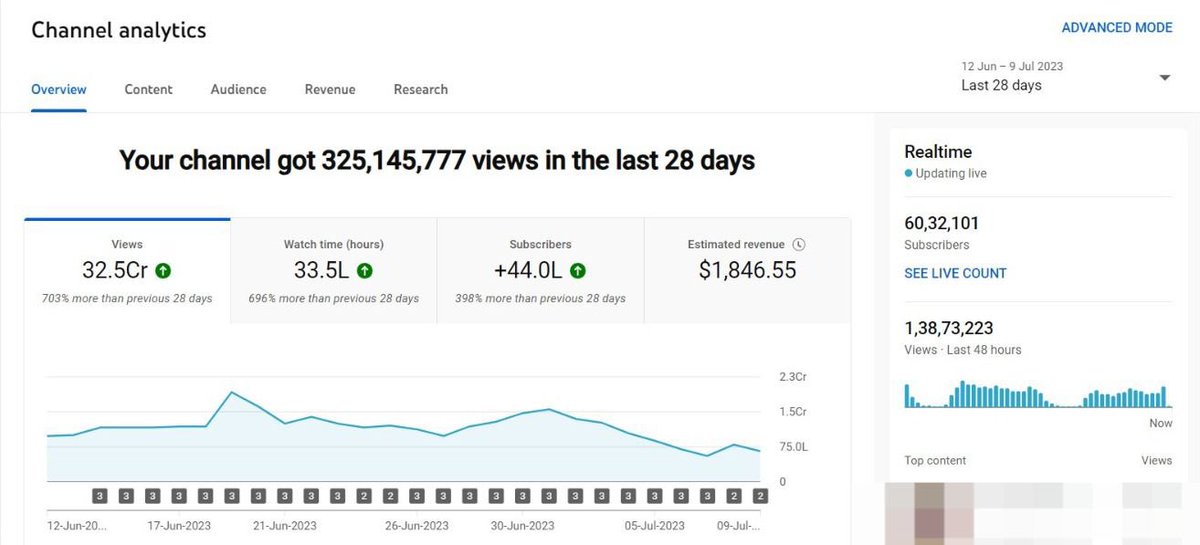
Task: Select the Research tab
Action: pyautogui.click(x=420, y=89)
